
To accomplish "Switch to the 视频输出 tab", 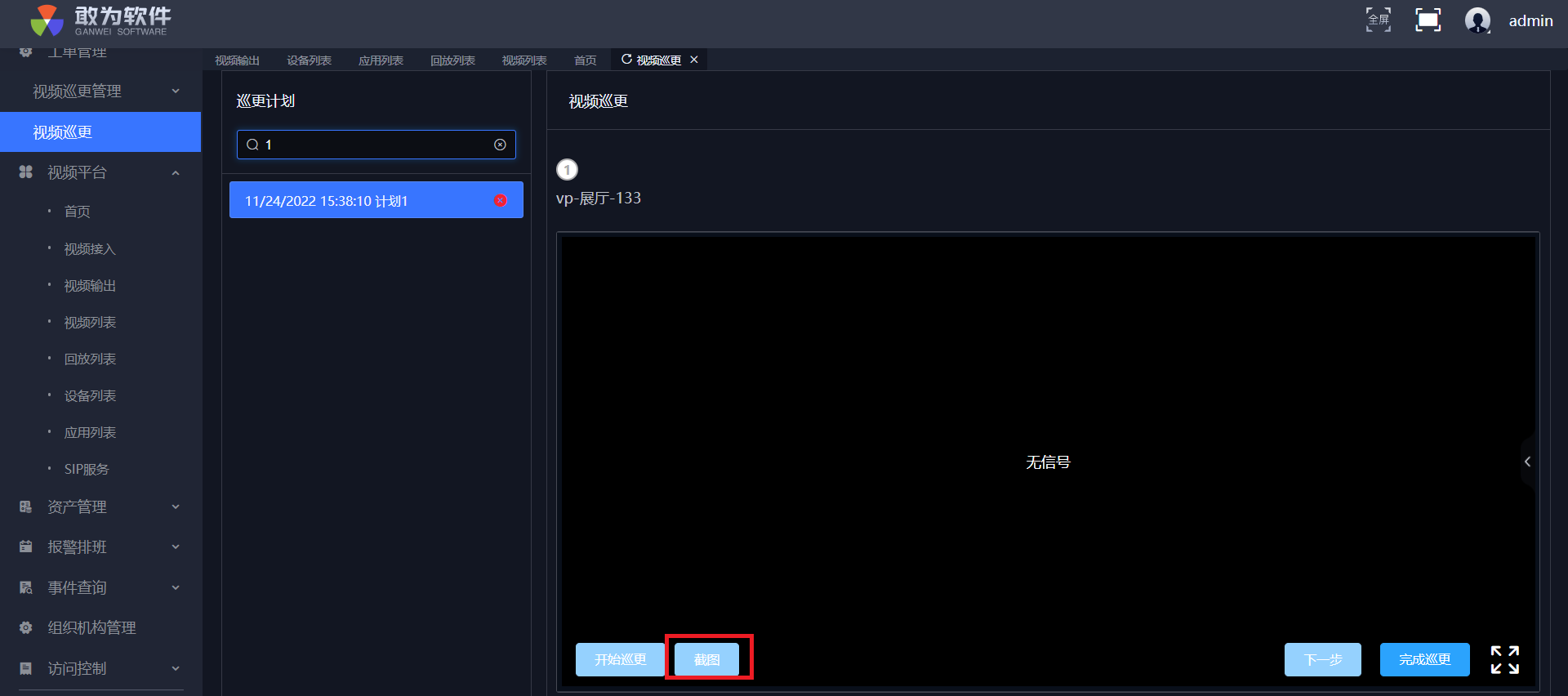I will 237,60.
